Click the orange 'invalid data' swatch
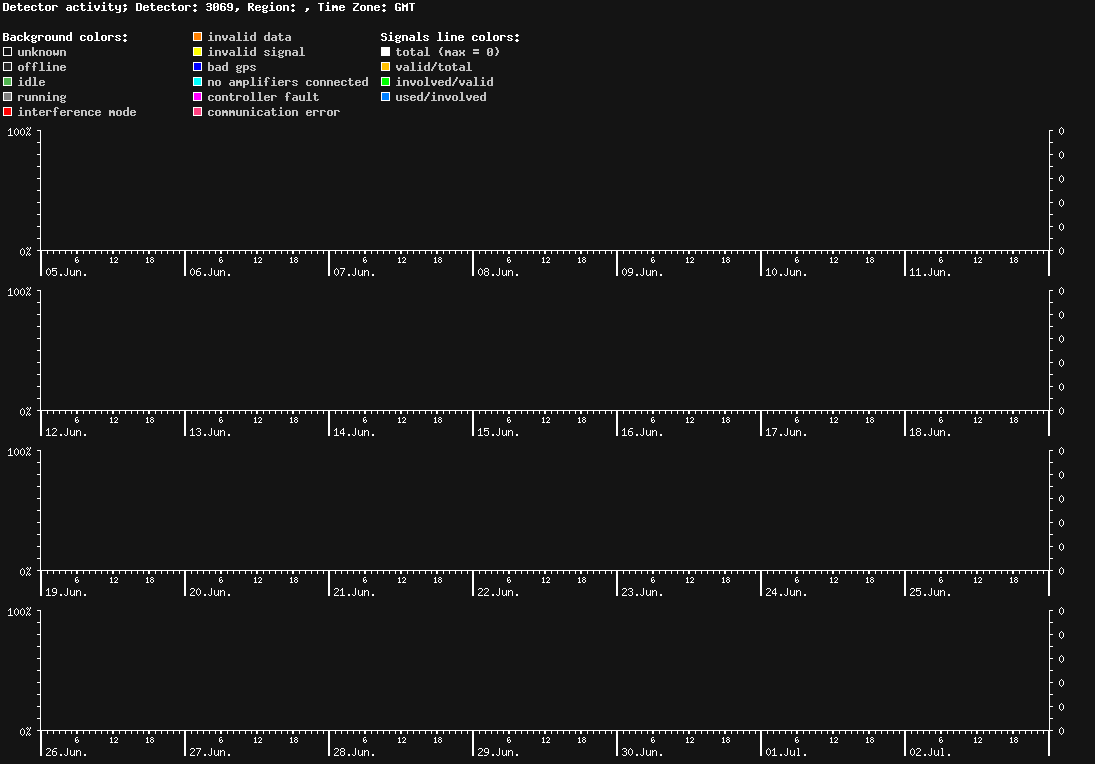Viewport: 1095px width, 764px height. click(x=198, y=37)
